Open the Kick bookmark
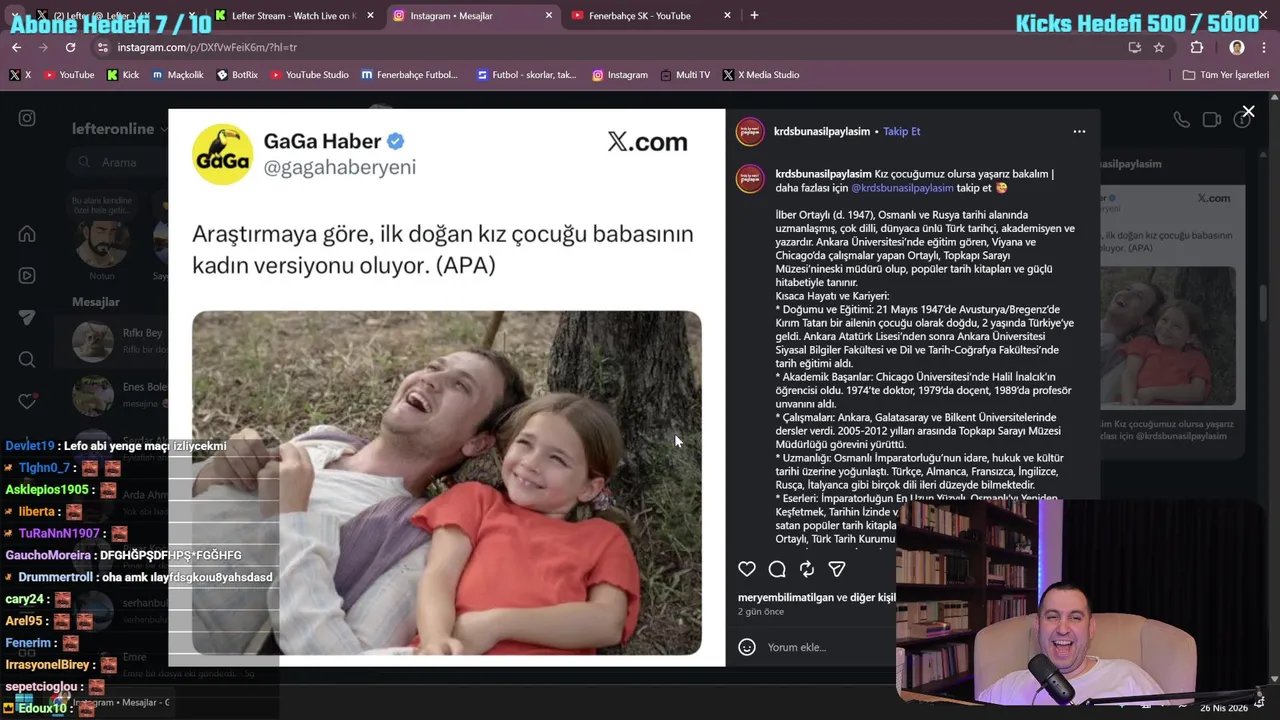Image resolution: width=1280 pixels, height=720 pixels. click(122, 75)
